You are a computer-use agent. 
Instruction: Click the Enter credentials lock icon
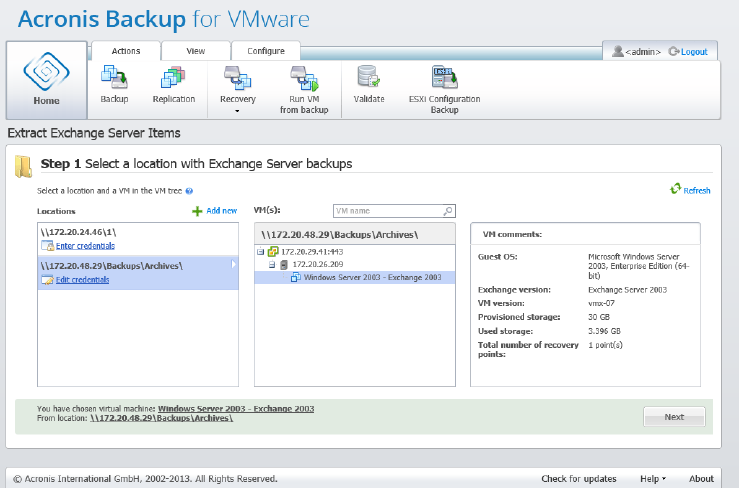tap(48, 246)
